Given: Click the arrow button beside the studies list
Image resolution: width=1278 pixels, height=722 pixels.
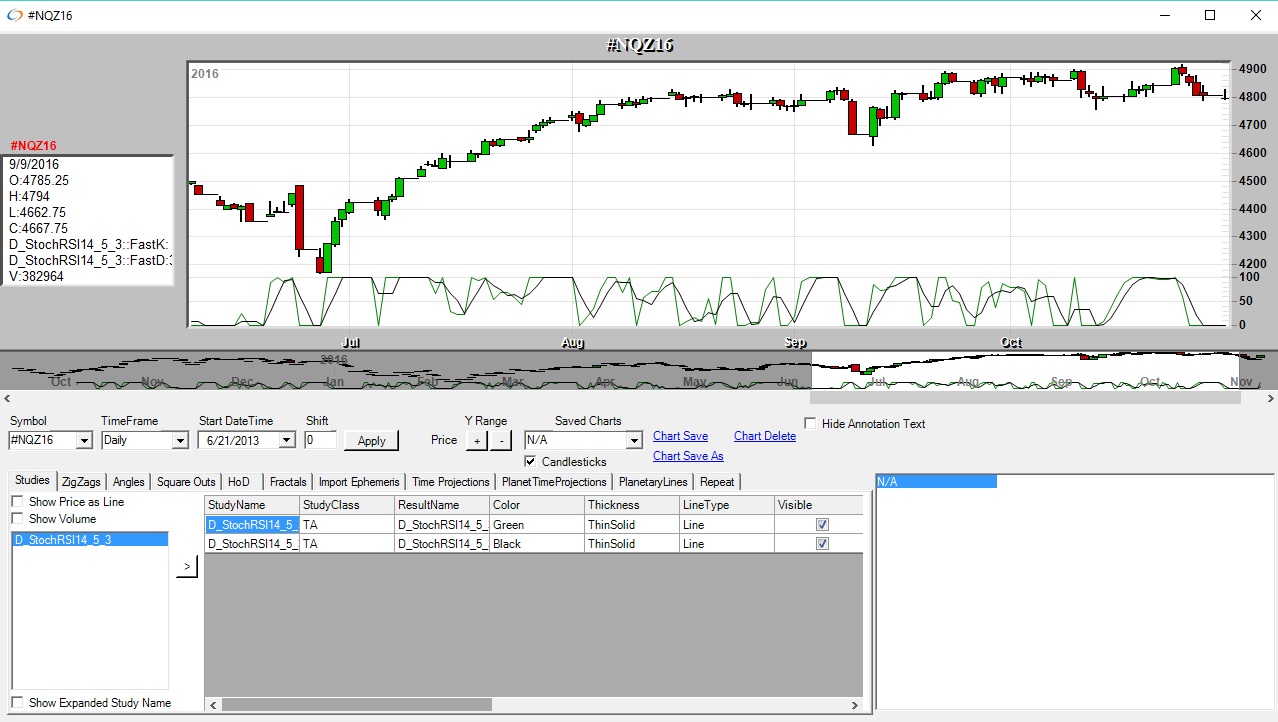Looking at the screenshot, I should [186, 567].
